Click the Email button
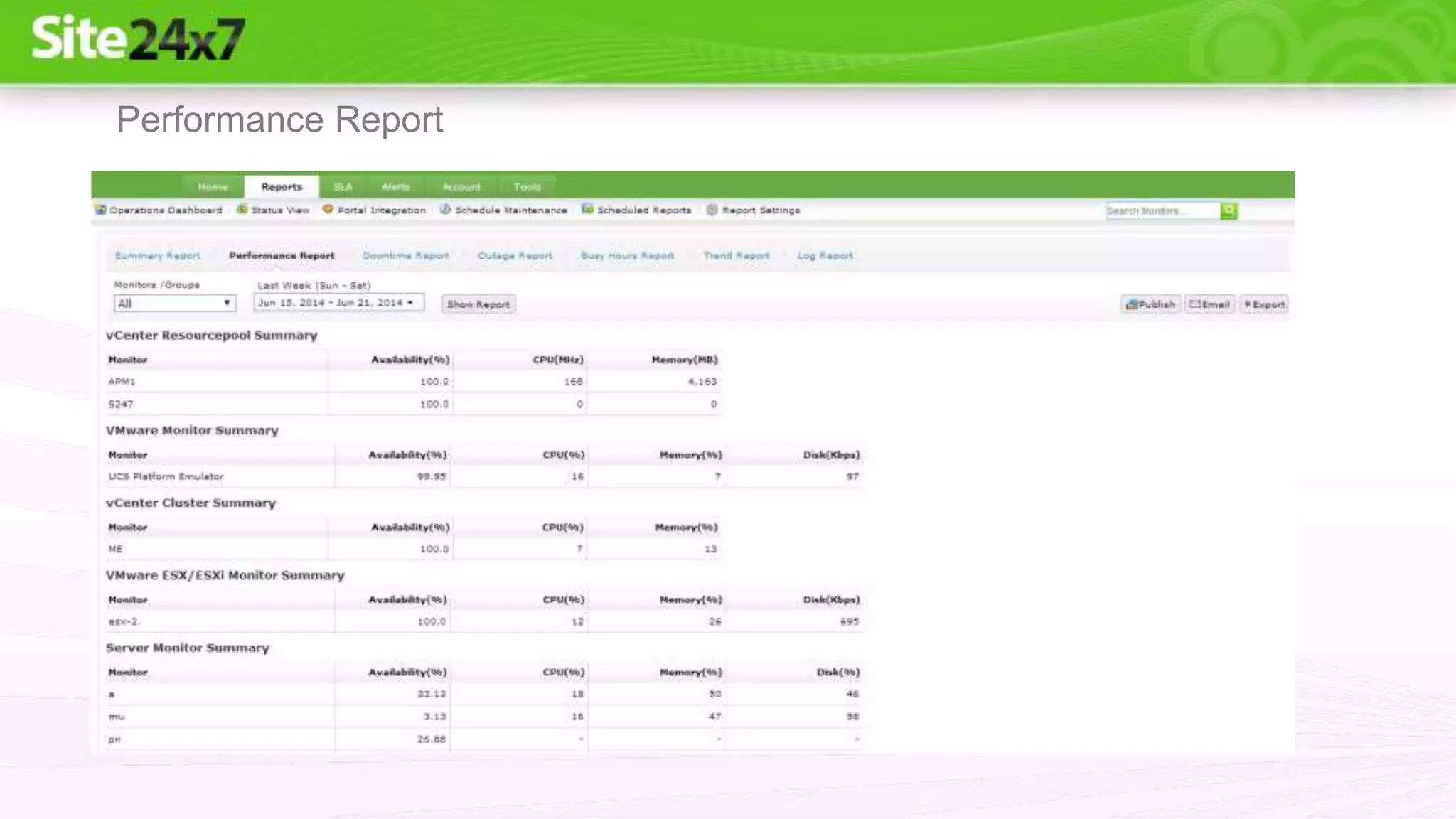 (x=1210, y=304)
